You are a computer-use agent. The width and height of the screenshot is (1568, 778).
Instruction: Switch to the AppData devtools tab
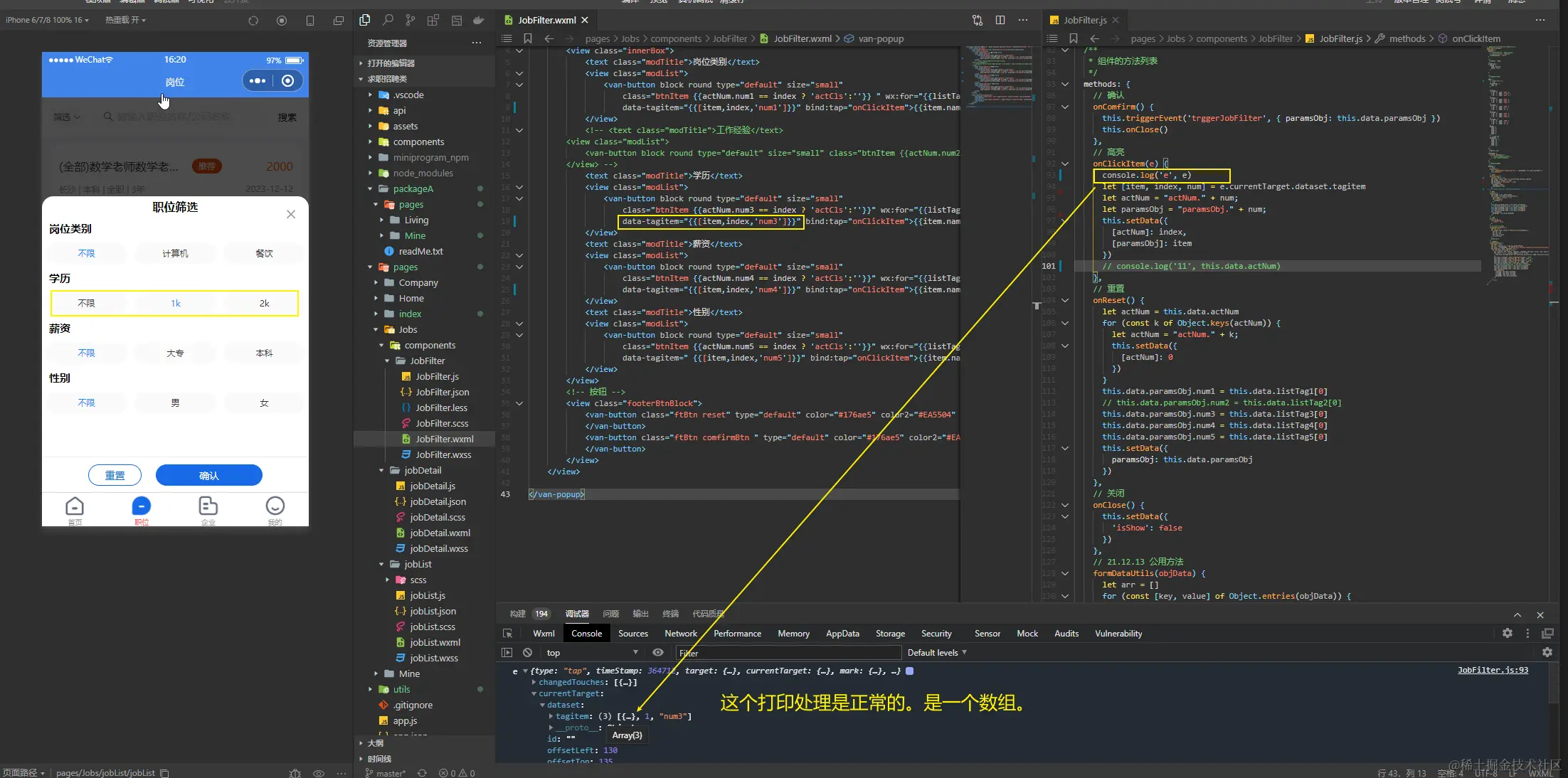(842, 633)
